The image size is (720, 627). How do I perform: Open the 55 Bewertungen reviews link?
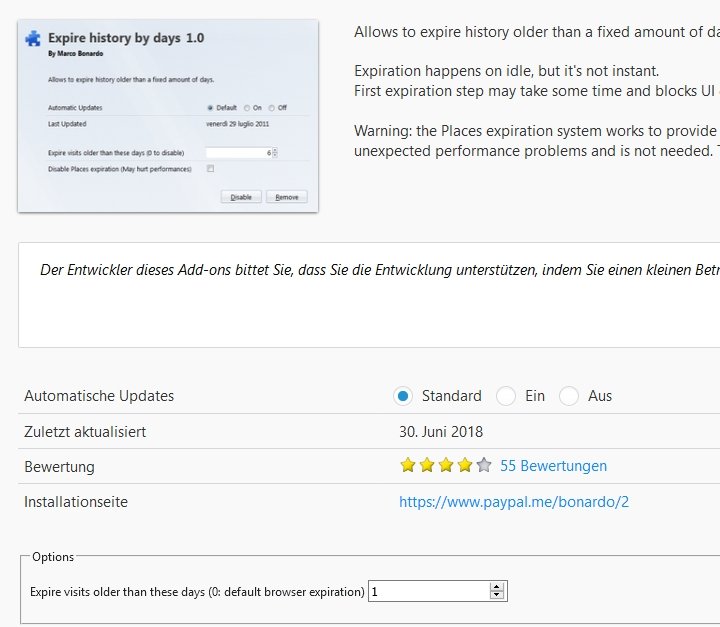coord(553,466)
